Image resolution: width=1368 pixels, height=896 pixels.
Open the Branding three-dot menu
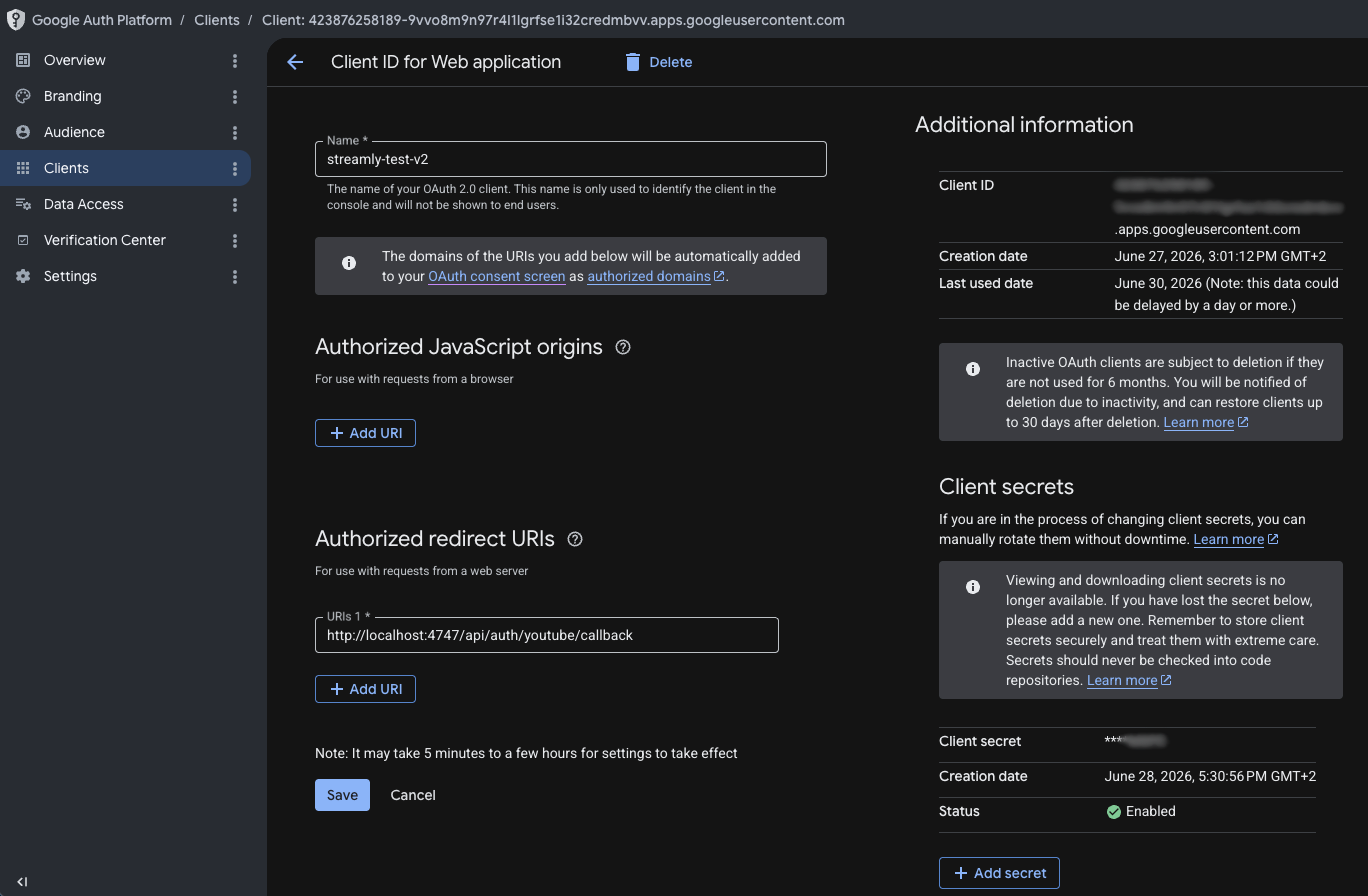pos(235,97)
